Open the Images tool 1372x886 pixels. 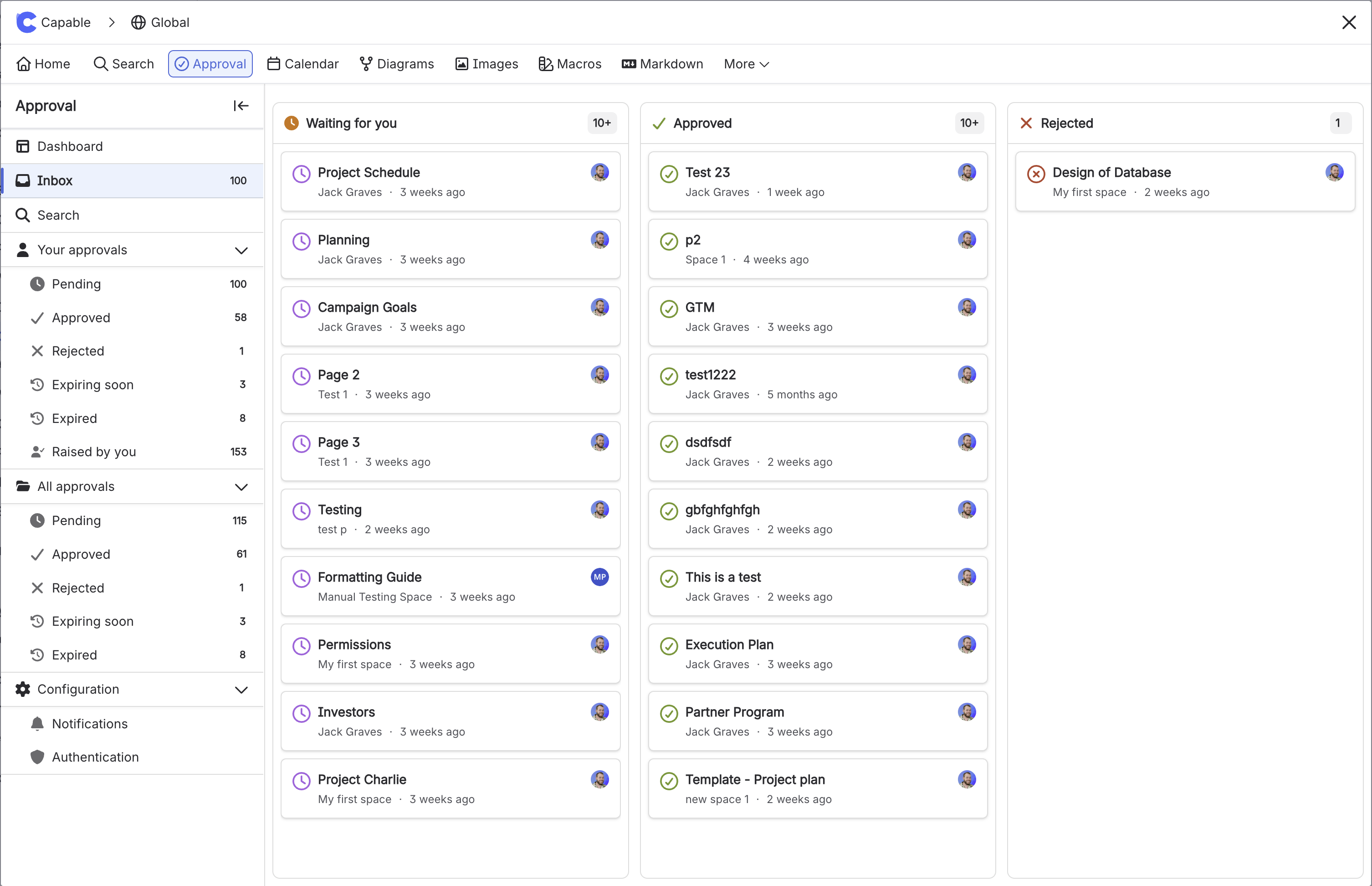486,64
